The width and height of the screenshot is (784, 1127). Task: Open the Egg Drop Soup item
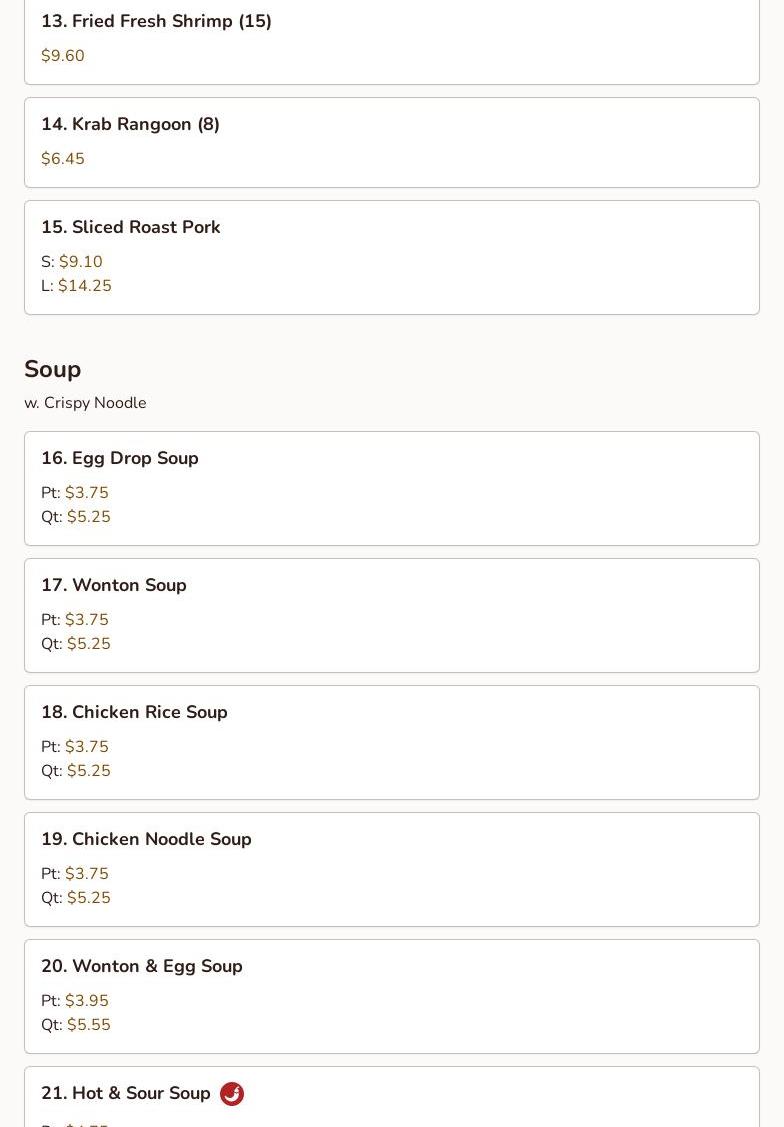pyautogui.click(x=120, y=458)
